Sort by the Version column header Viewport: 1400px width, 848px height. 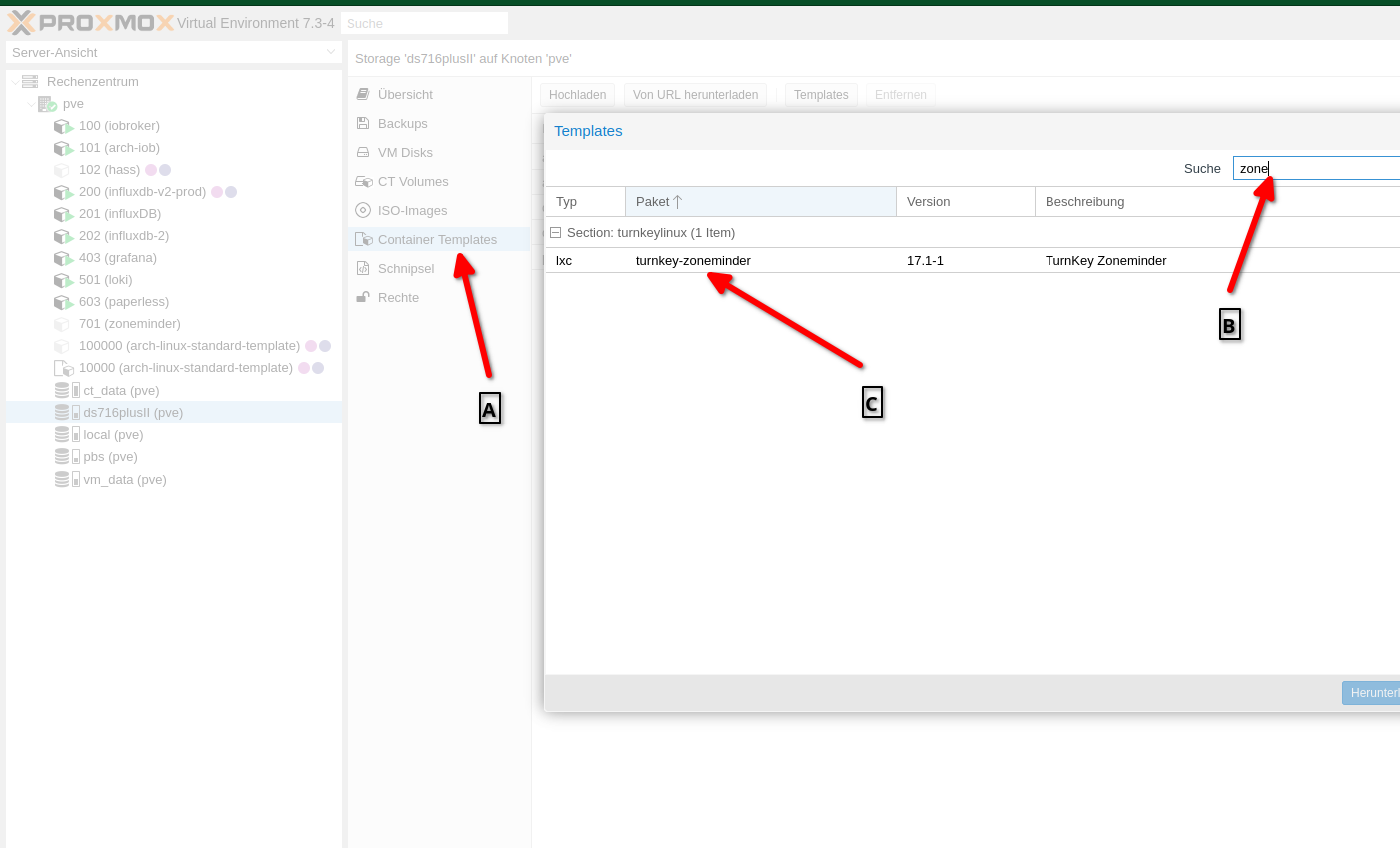pos(966,201)
